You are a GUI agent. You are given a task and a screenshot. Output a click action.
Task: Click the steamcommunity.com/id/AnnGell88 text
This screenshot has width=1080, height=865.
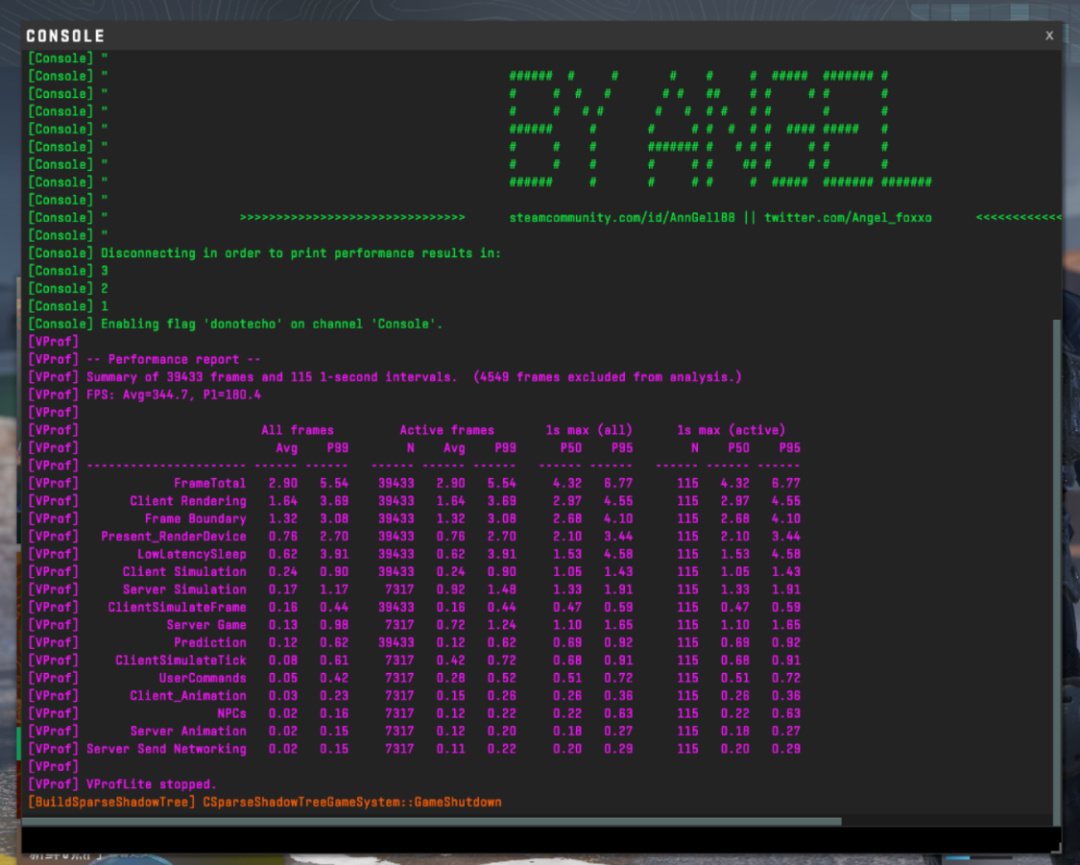[x=622, y=218]
